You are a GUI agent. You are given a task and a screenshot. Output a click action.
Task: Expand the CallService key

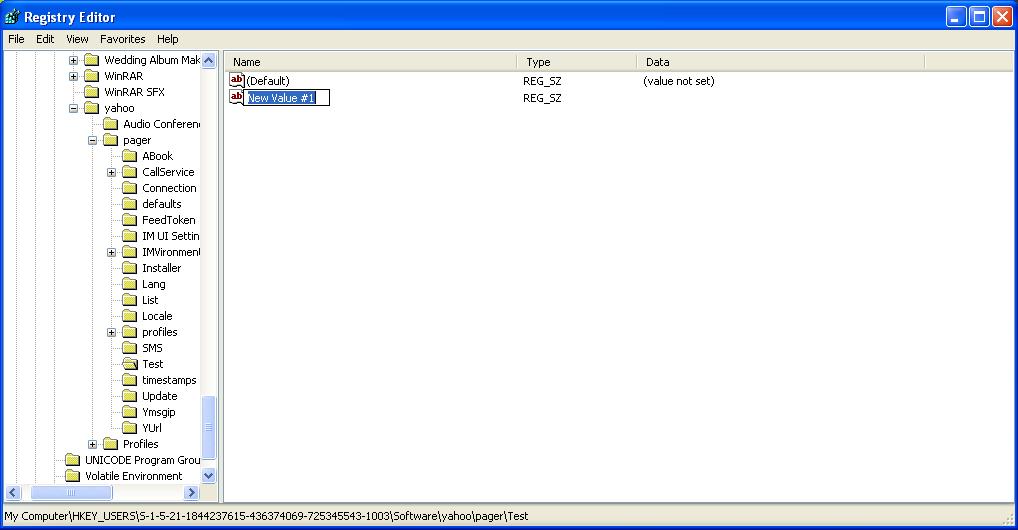click(111, 172)
